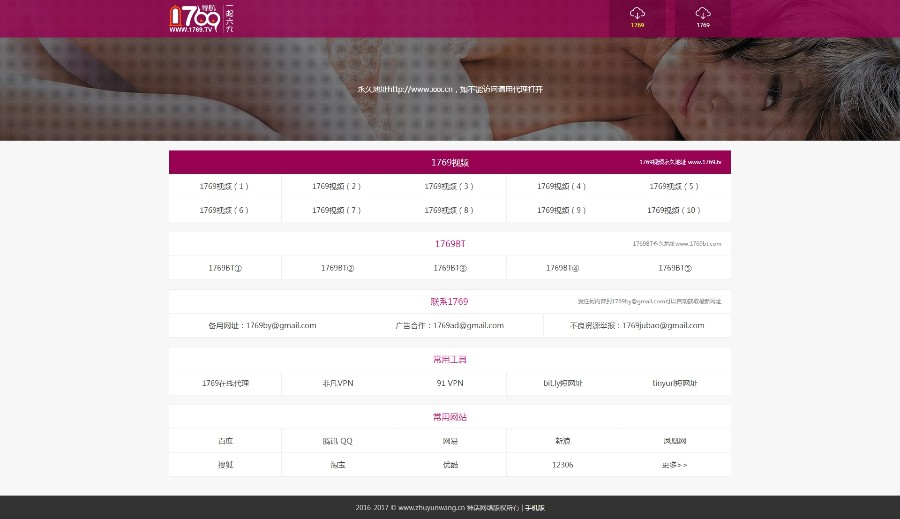Click the 1769 site logo in the header

tap(201, 18)
